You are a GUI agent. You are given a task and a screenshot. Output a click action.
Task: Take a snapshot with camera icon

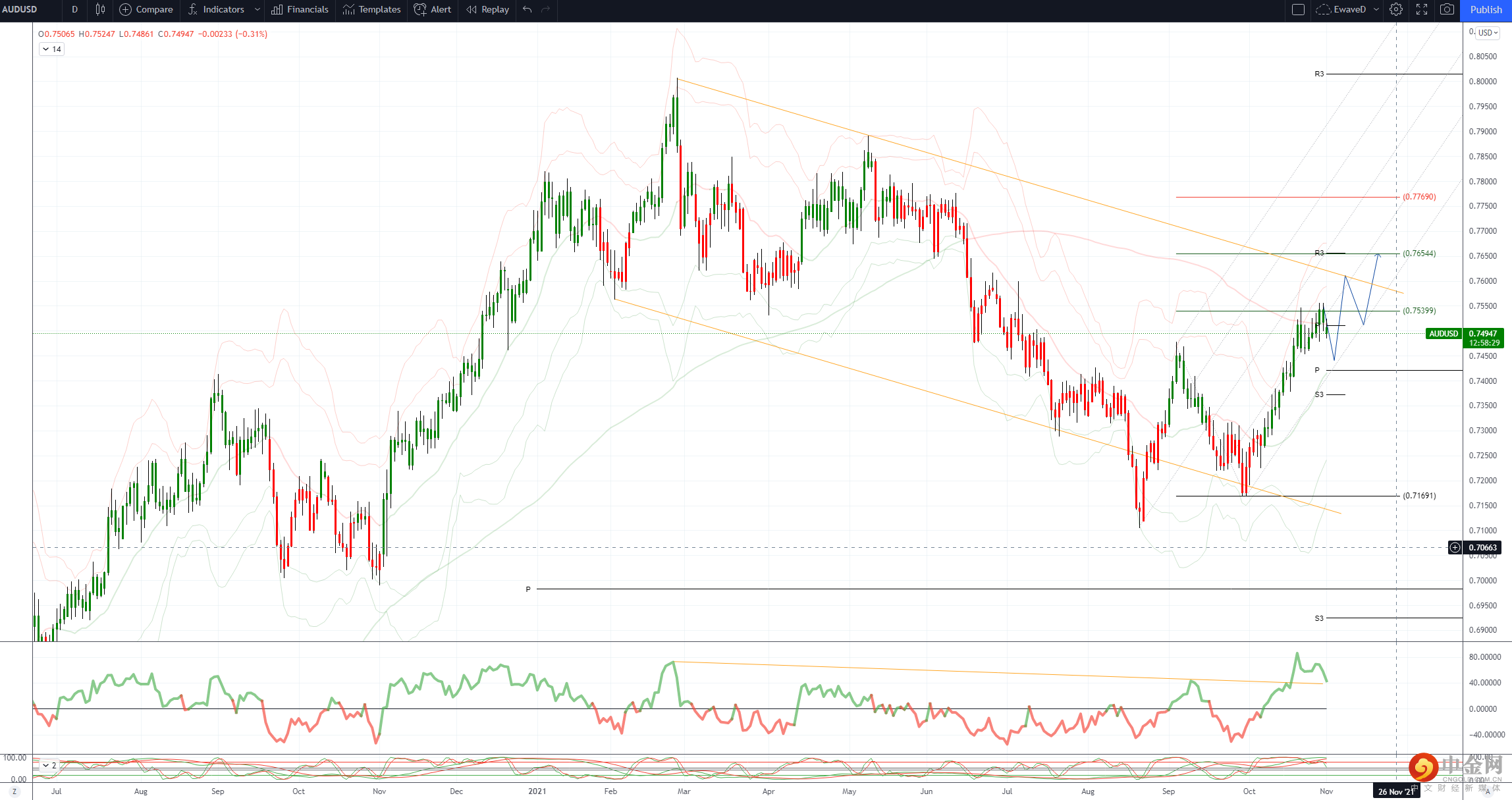click(1447, 9)
